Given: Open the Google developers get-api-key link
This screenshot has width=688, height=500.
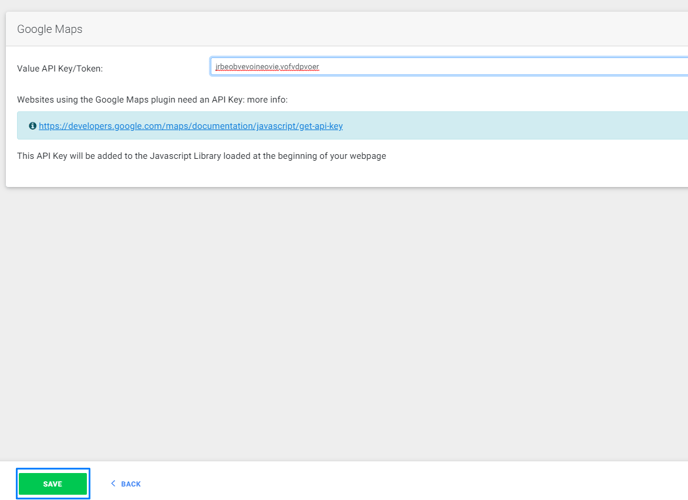Looking at the screenshot, I should coord(190,126).
